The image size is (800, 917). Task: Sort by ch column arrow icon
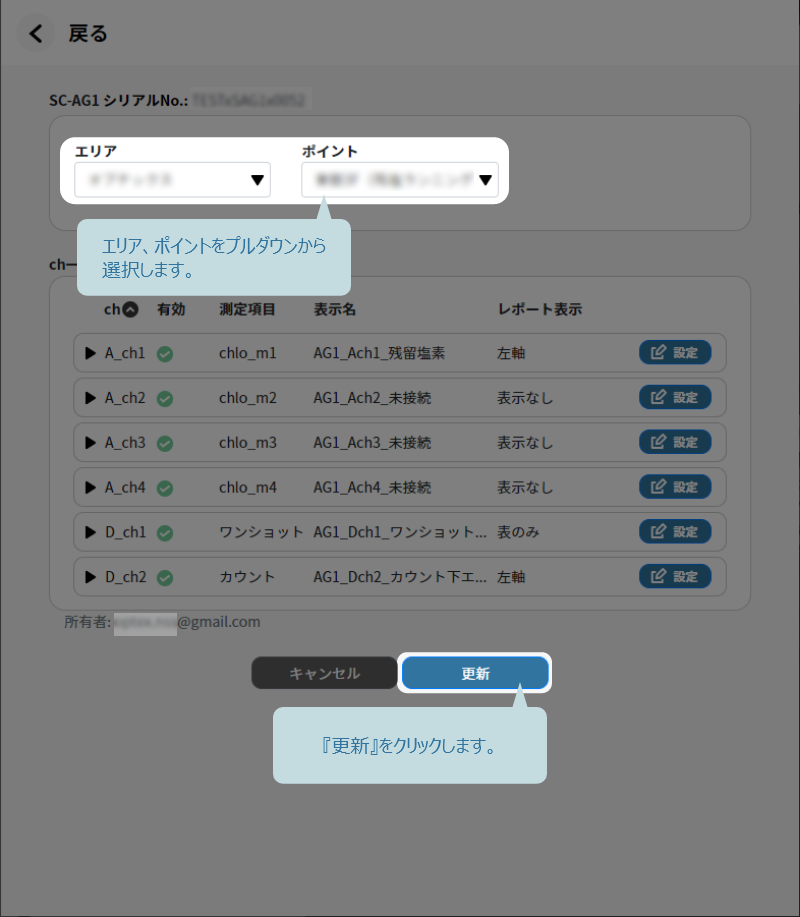[x=130, y=309]
